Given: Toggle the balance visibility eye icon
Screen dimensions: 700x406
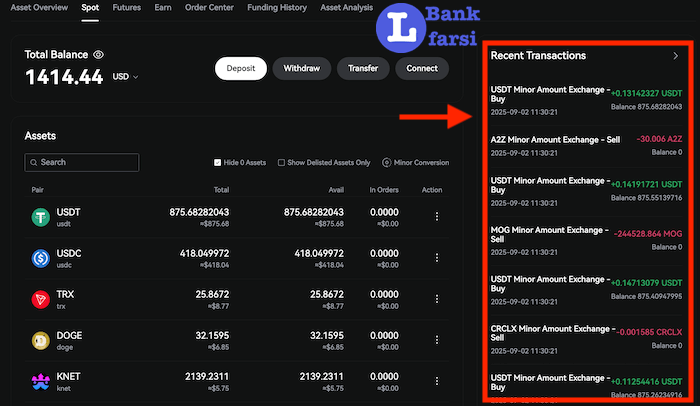Looking at the screenshot, I should (99, 55).
